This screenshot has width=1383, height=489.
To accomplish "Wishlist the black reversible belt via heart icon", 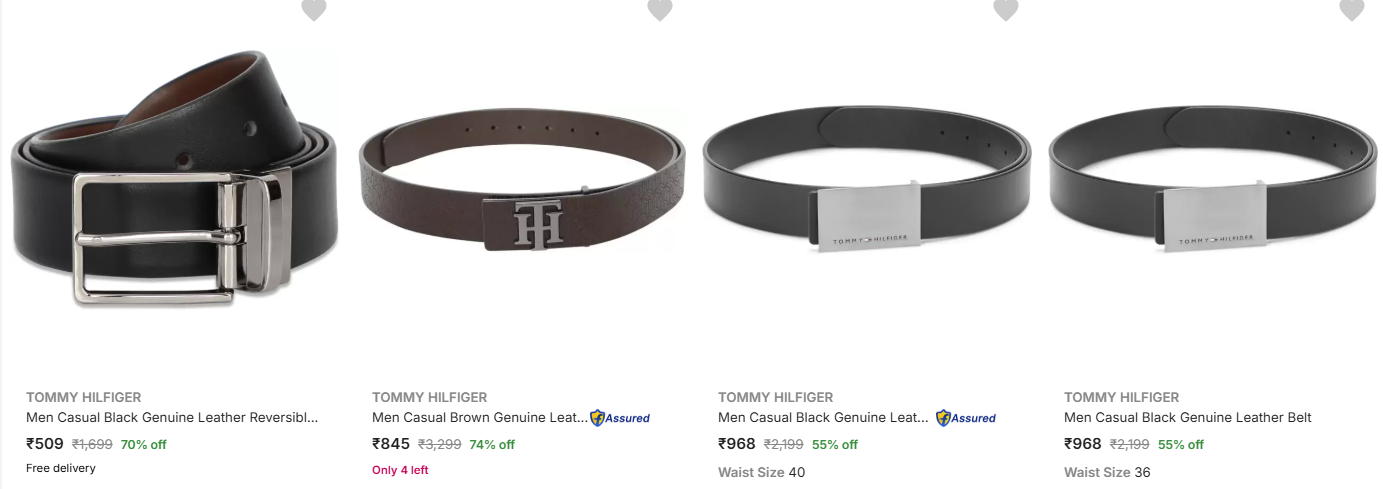I will (314, 10).
